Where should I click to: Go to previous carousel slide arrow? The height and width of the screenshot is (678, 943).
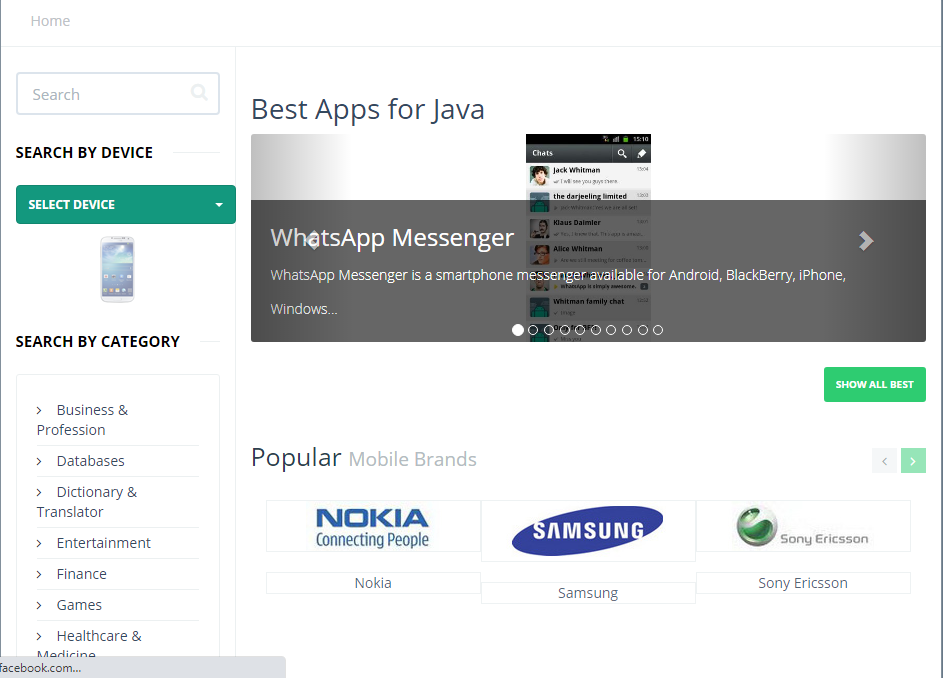point(312,241)
